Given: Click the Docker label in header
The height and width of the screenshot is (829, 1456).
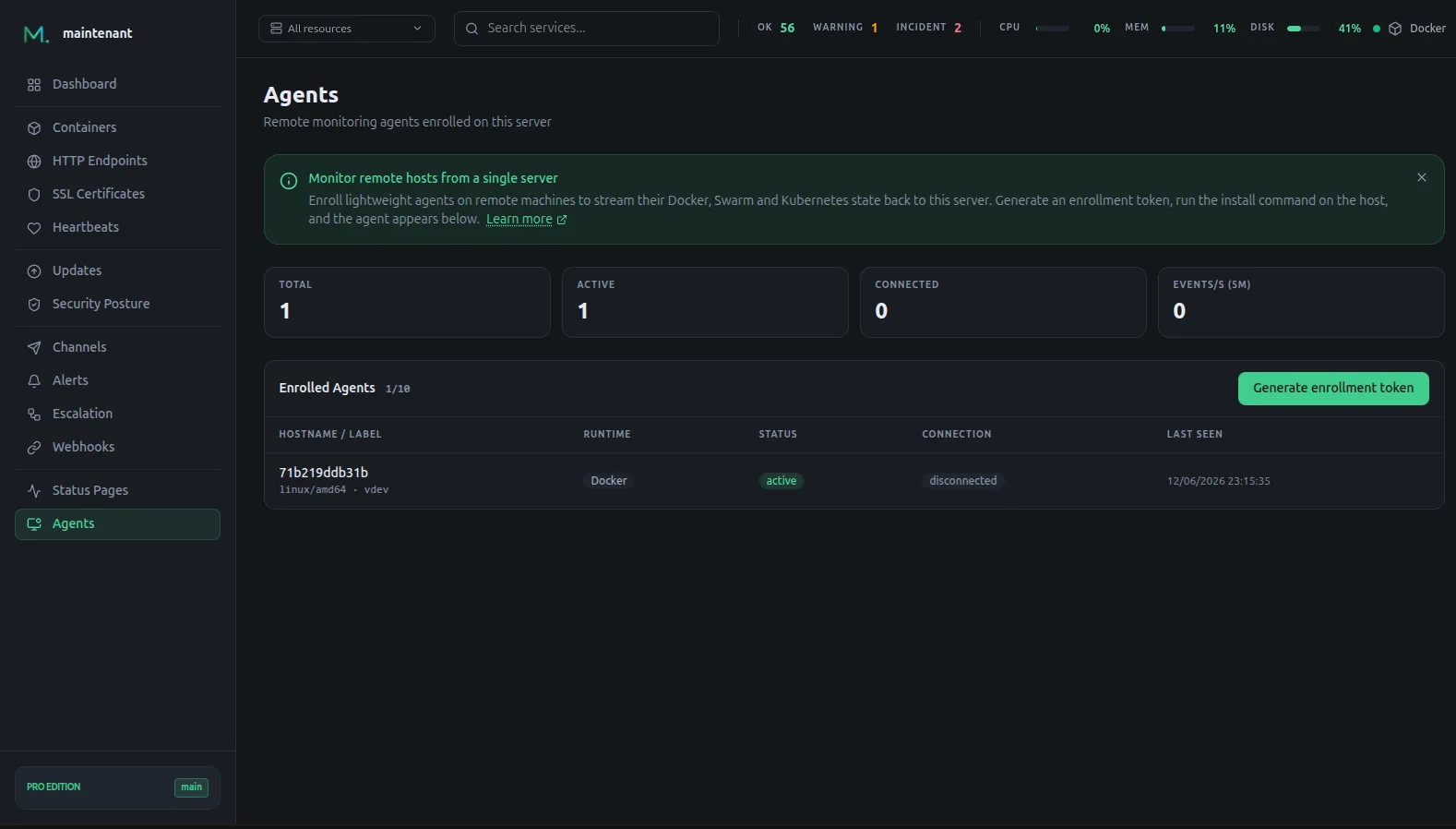Looking at the screenshot, I should coord(1427,29).
